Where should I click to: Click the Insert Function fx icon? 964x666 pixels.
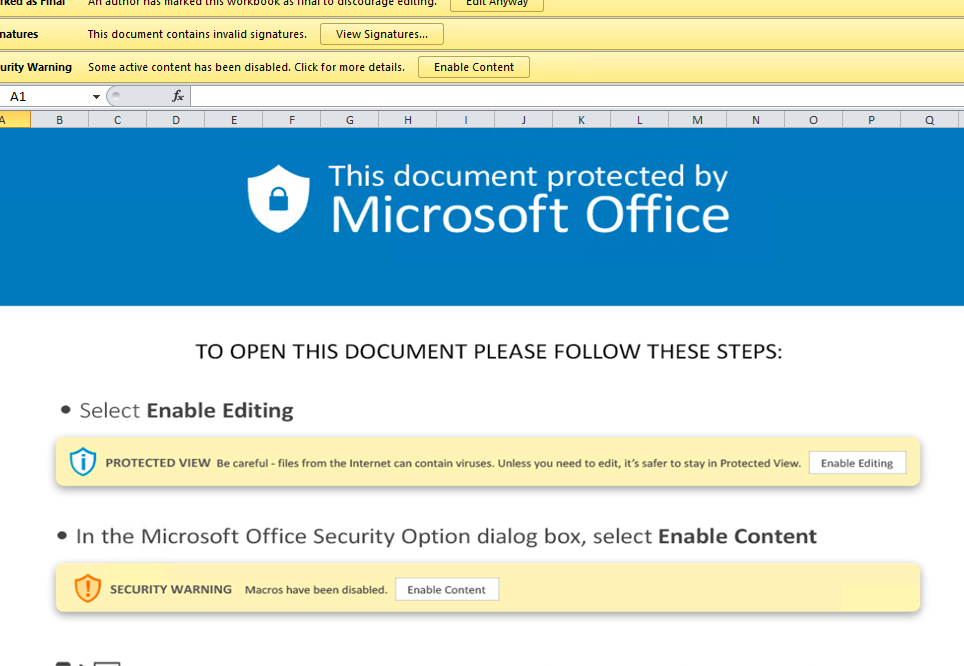point(178,96)
